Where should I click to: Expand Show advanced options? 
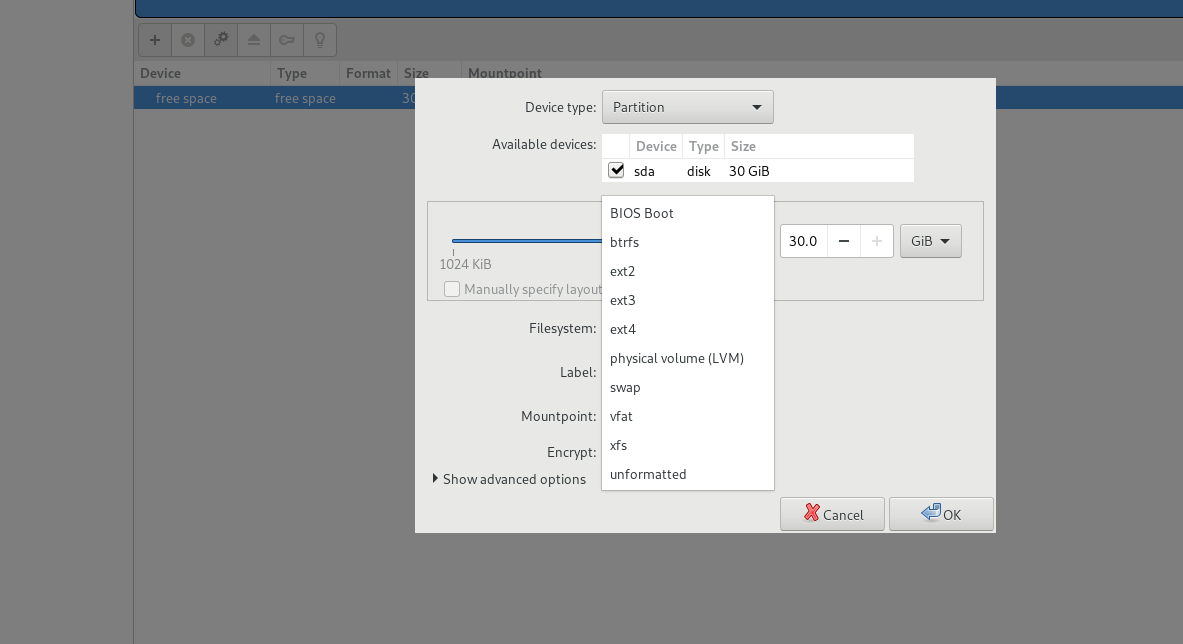tap(509, 479)
